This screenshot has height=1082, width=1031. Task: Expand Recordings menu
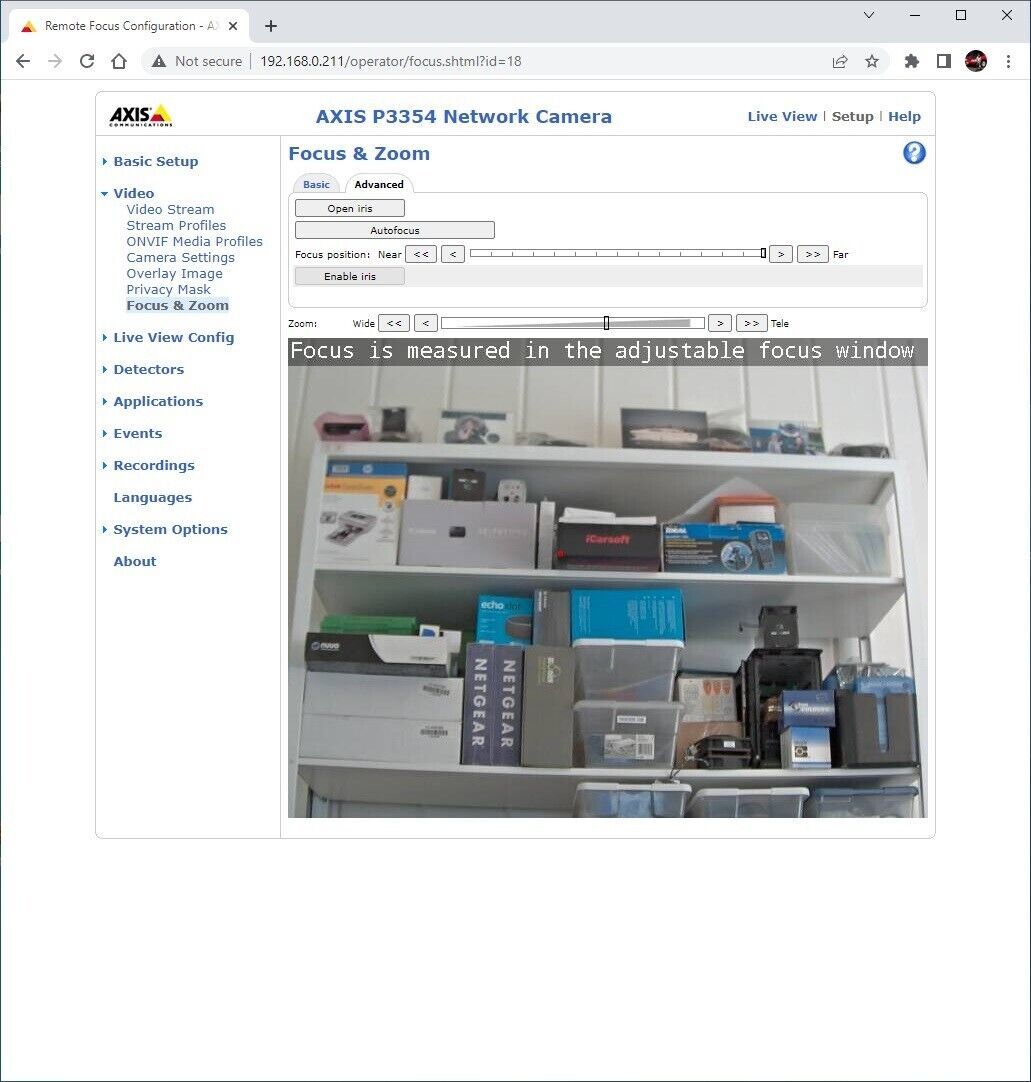[x=154, y=465]
